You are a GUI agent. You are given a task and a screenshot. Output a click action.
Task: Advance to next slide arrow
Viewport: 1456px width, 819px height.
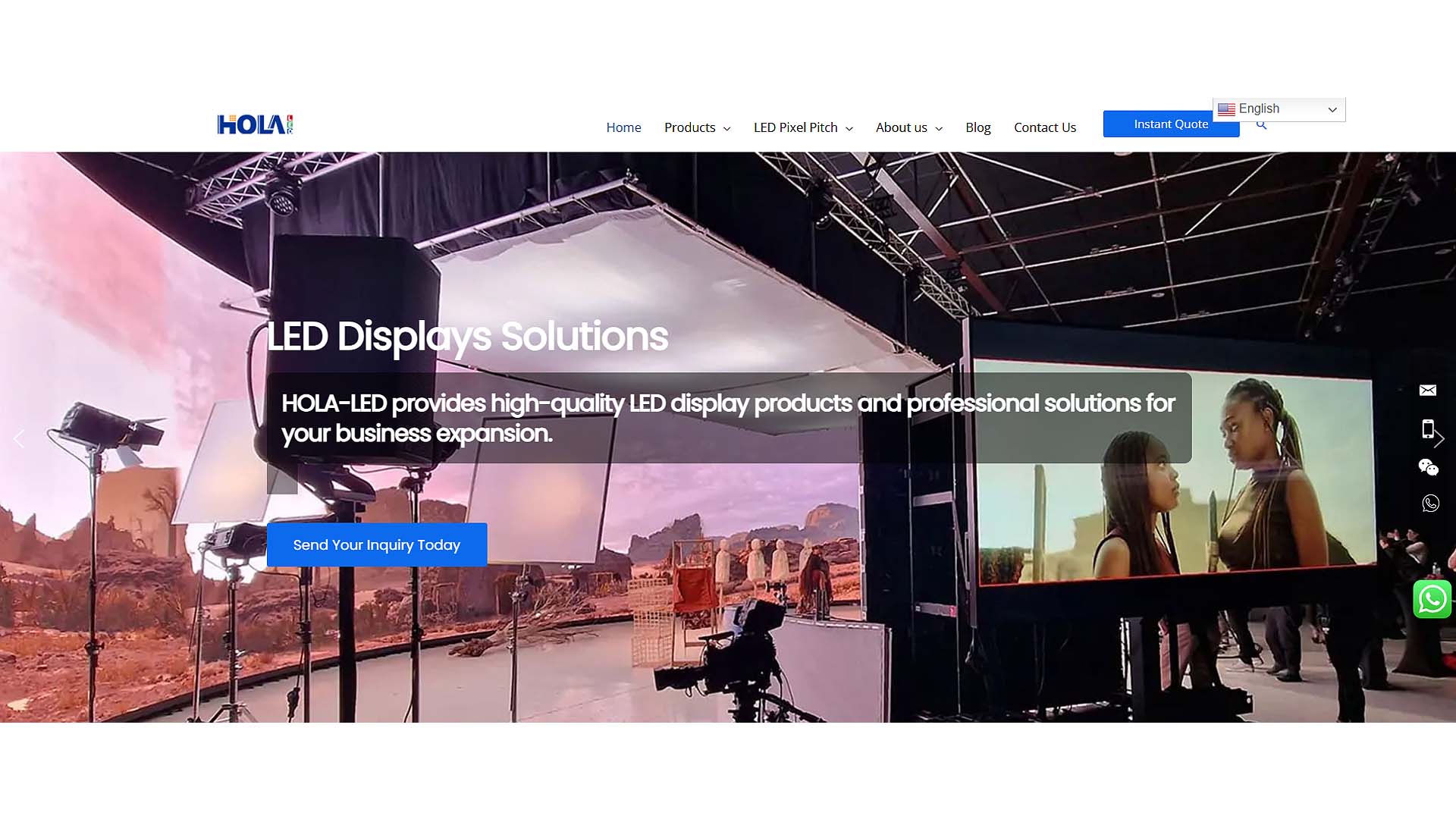pos(1439,438)
